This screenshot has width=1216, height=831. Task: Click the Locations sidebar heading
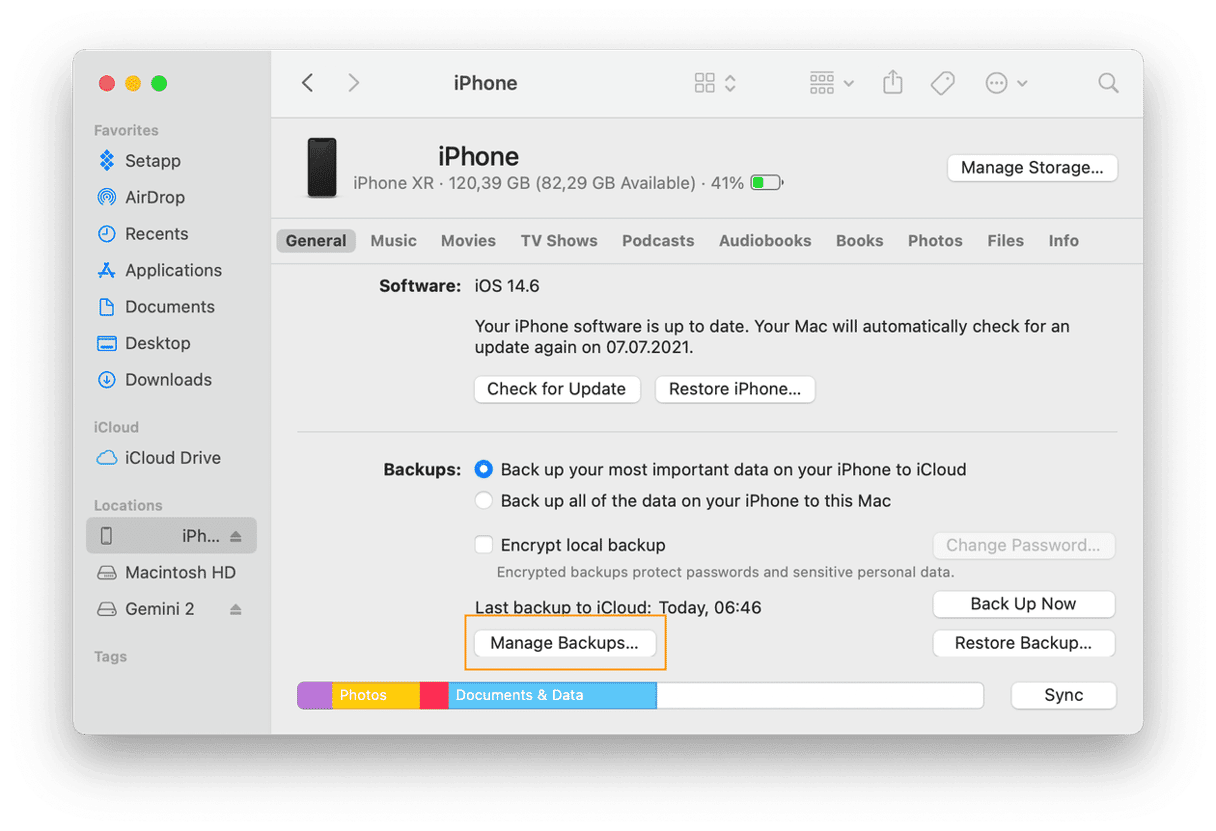[x=128, y=506]
